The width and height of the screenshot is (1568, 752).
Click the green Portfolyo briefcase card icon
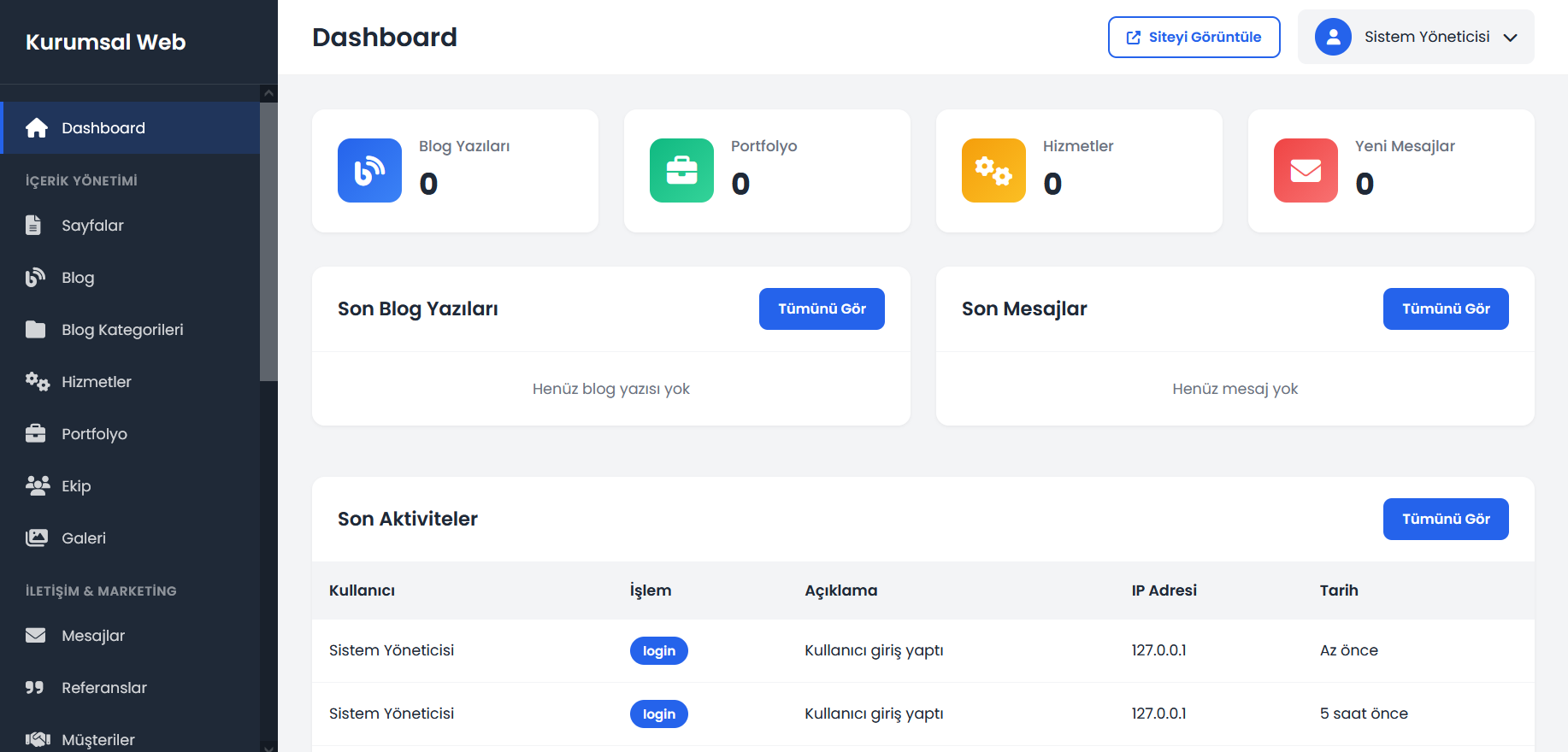tap(681, 171)
